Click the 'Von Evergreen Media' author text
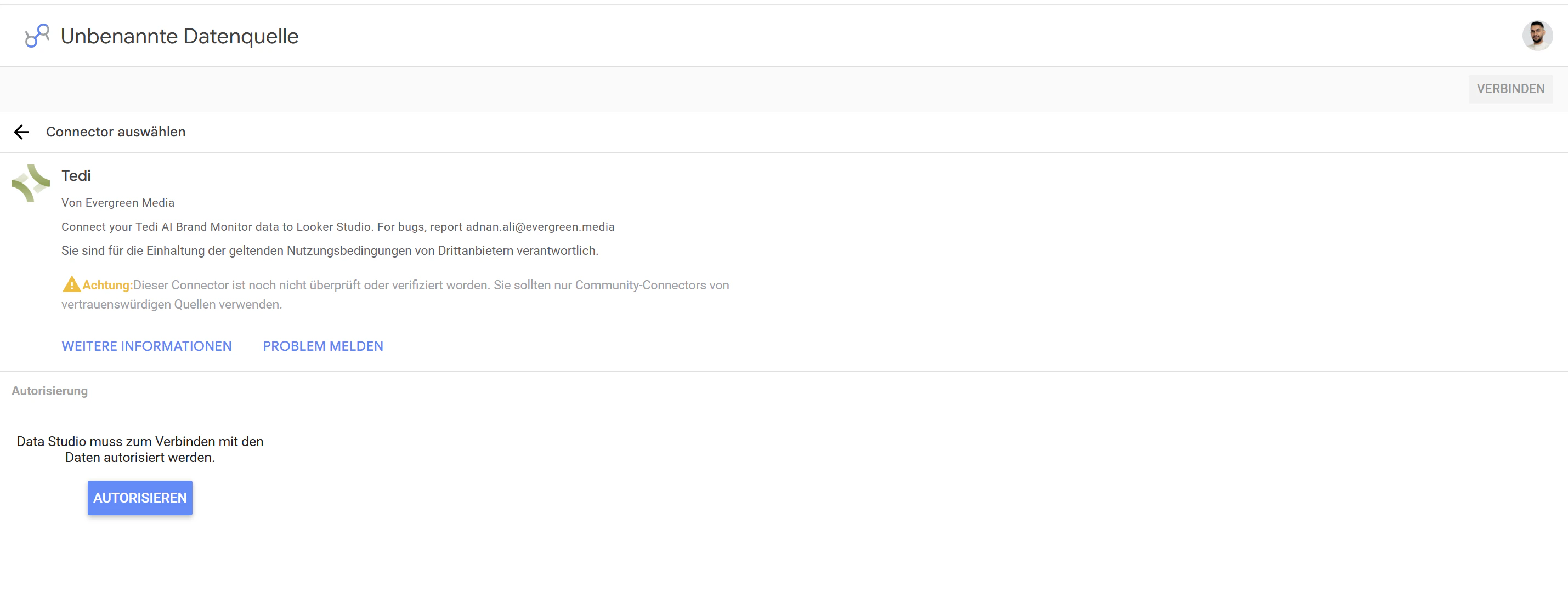Viewport: 1568px width, 599px height. [117, 203]
